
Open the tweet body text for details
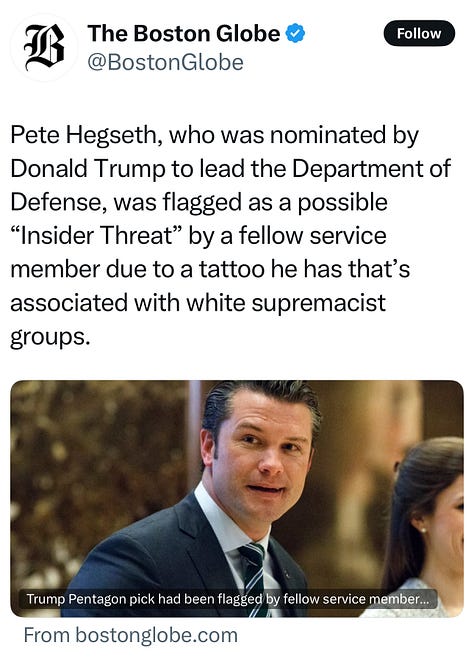(230, 236)
